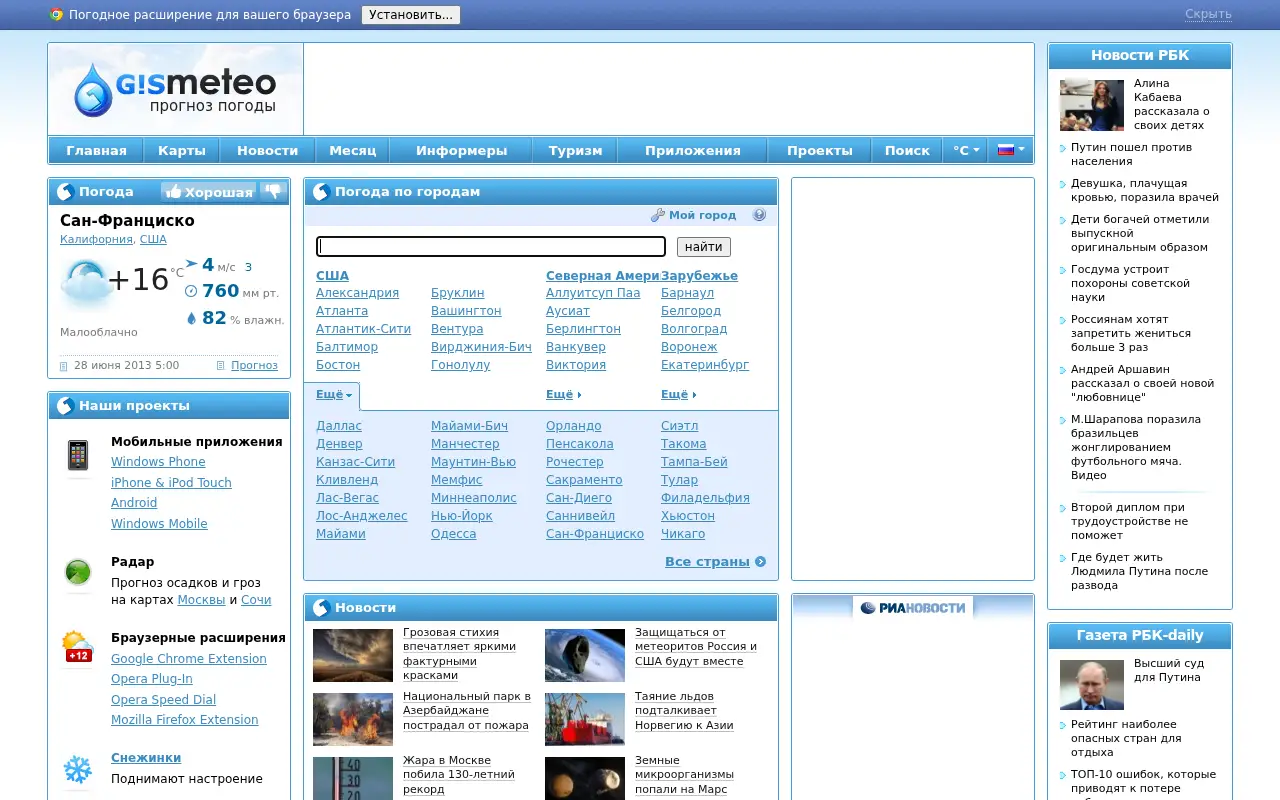Open the Калифорния region link

click(x=96, y=240)
